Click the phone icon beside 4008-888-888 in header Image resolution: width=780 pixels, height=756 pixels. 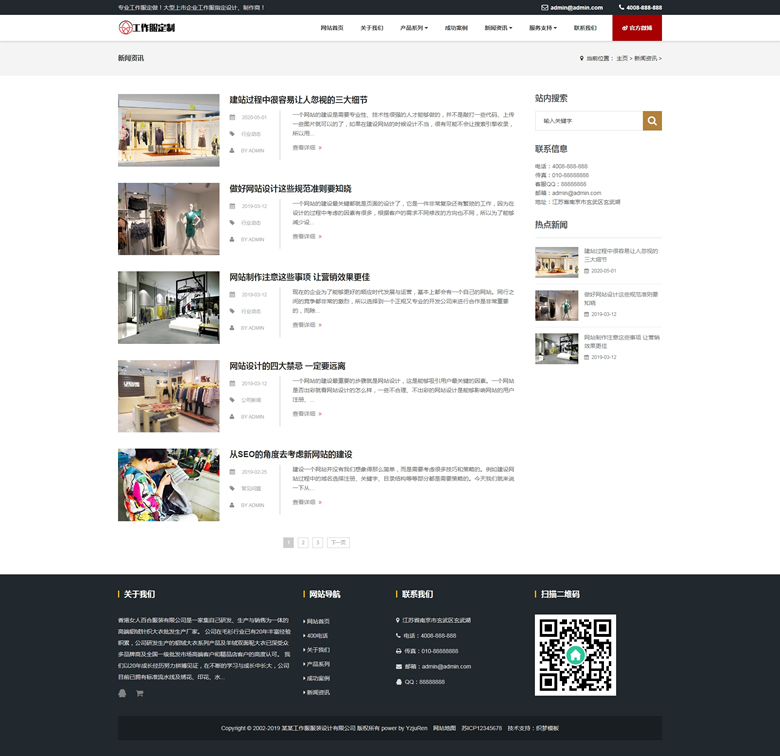620,7
